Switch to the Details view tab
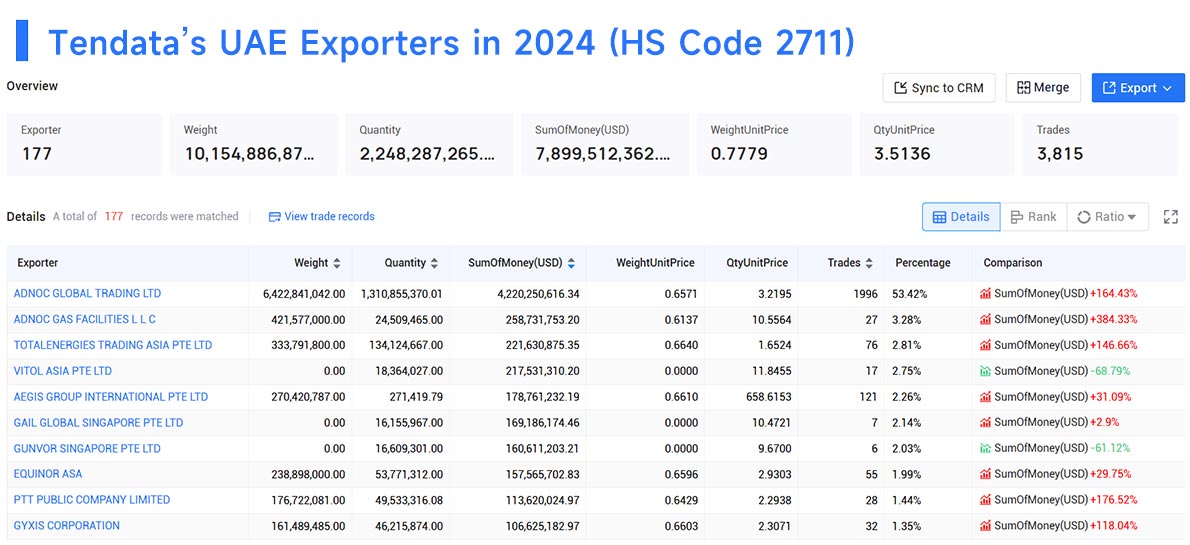Image resolution: width=1190 pixels, height=545 pixels. [961, 217]
